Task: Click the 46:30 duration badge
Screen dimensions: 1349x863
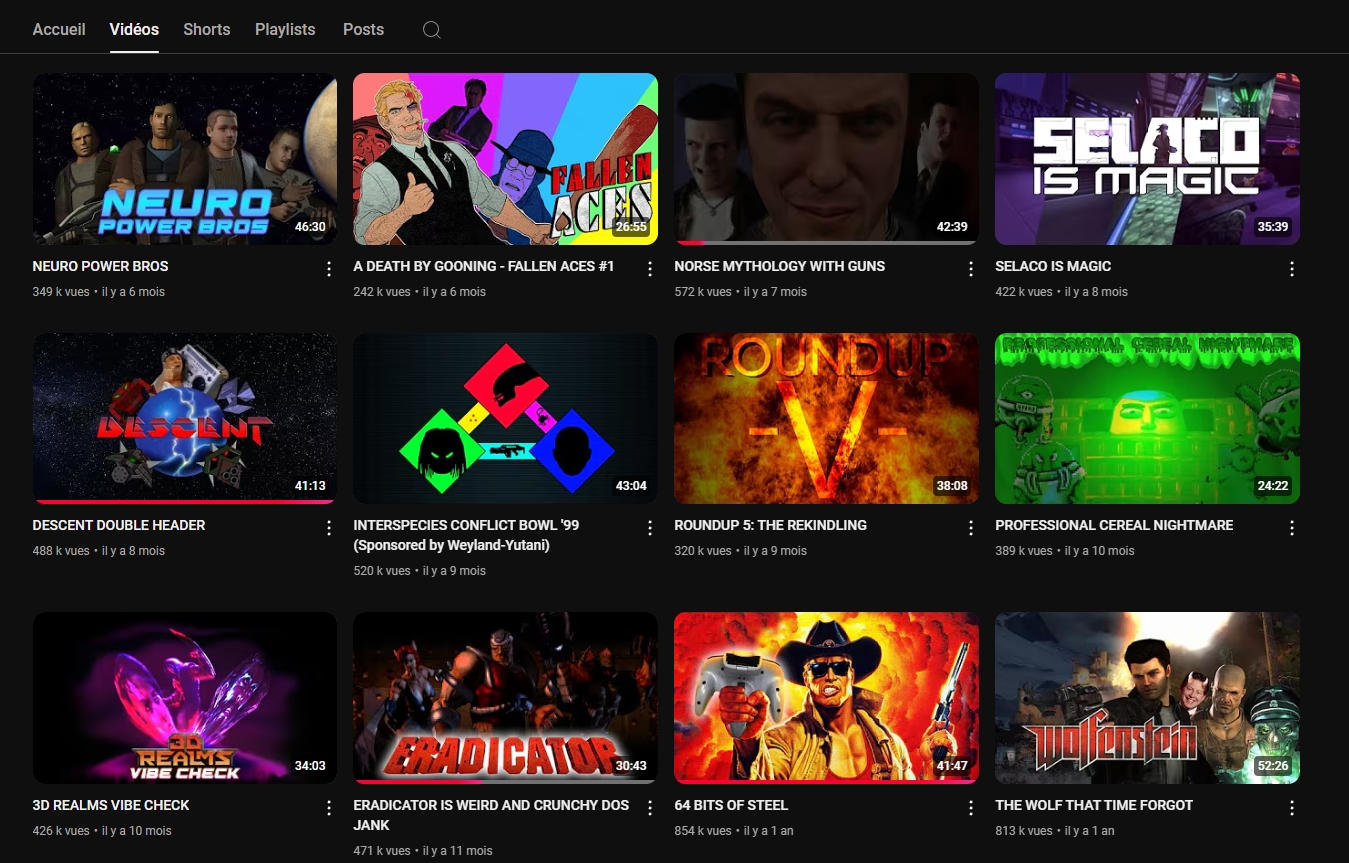Action: [x=310, y=227]
